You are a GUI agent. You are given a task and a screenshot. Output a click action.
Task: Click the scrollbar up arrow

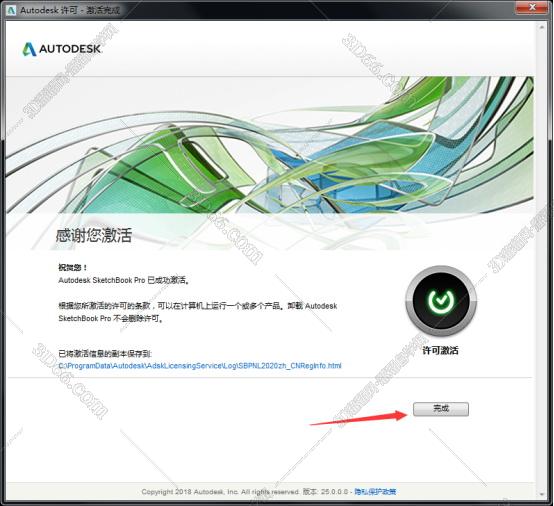(542, 26)
